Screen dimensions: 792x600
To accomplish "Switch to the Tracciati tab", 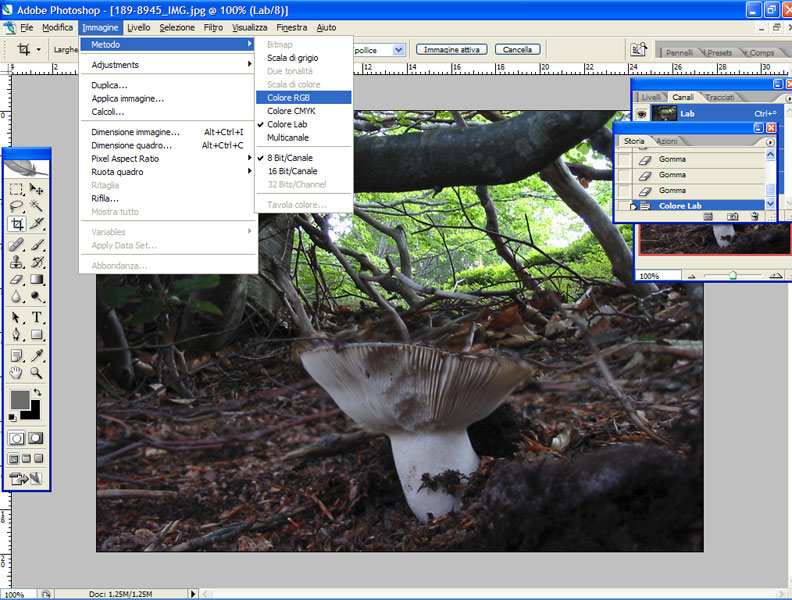I will pos(720,97).
